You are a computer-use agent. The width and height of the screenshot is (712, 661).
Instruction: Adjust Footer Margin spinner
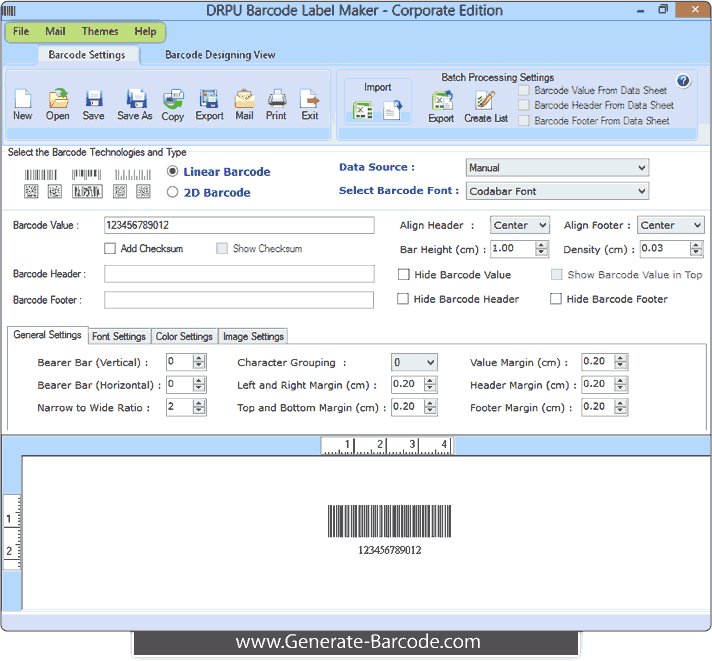pos(620,407)
